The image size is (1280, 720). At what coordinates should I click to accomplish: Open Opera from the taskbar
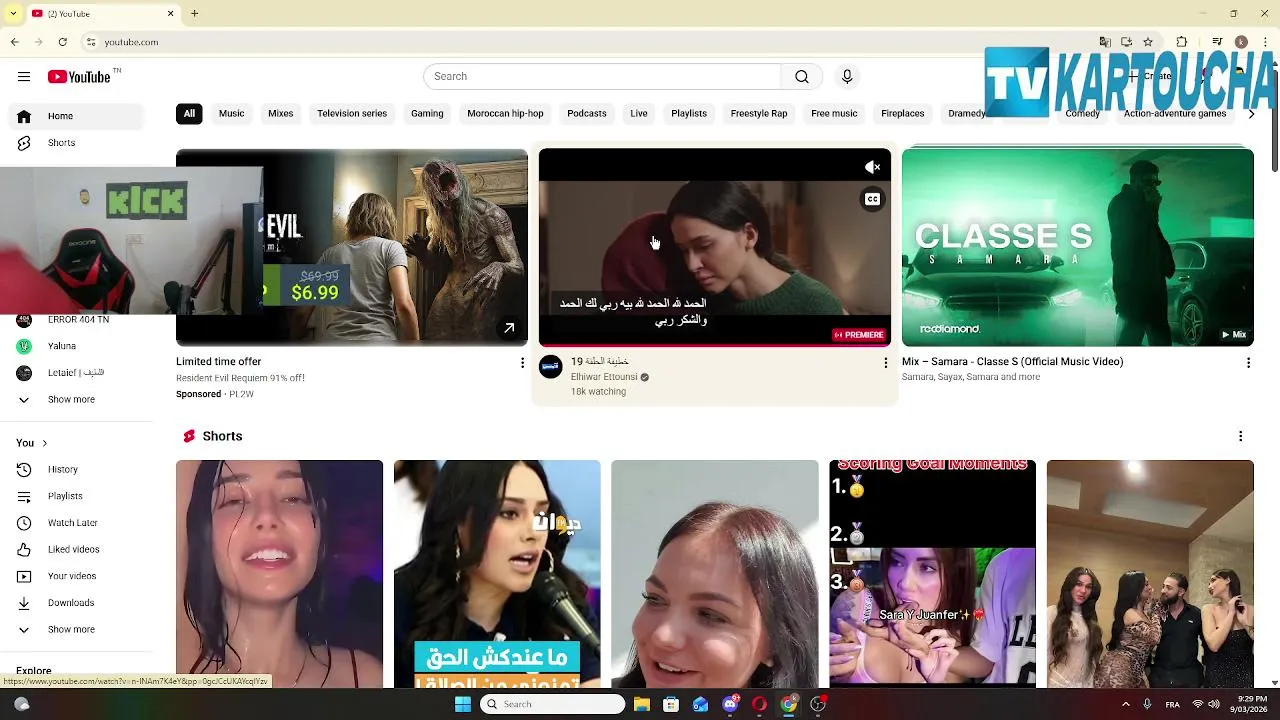pyautogui.click(x=759, y=704)
